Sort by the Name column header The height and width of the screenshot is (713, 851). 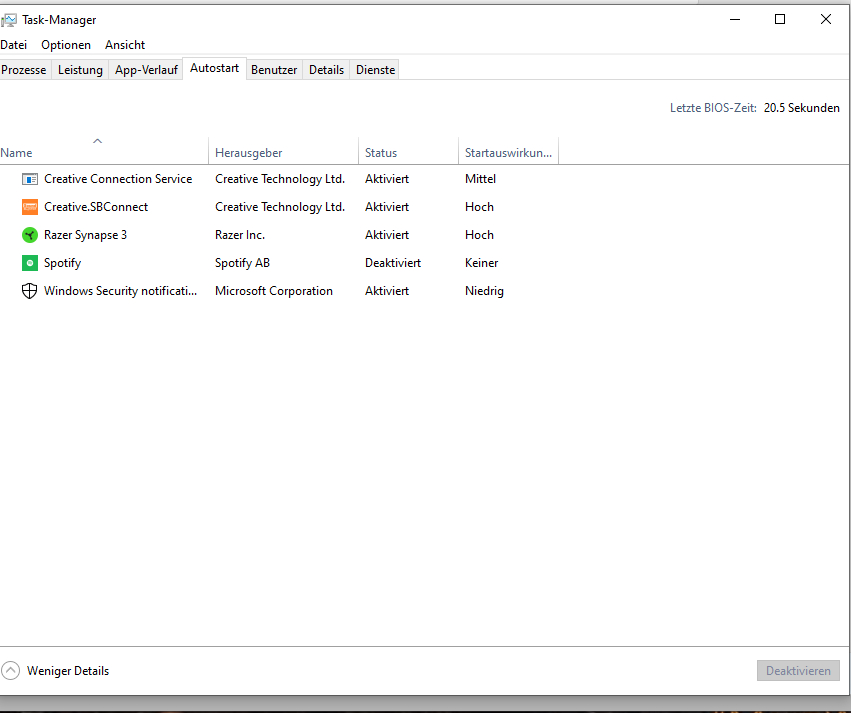[103, 153]
